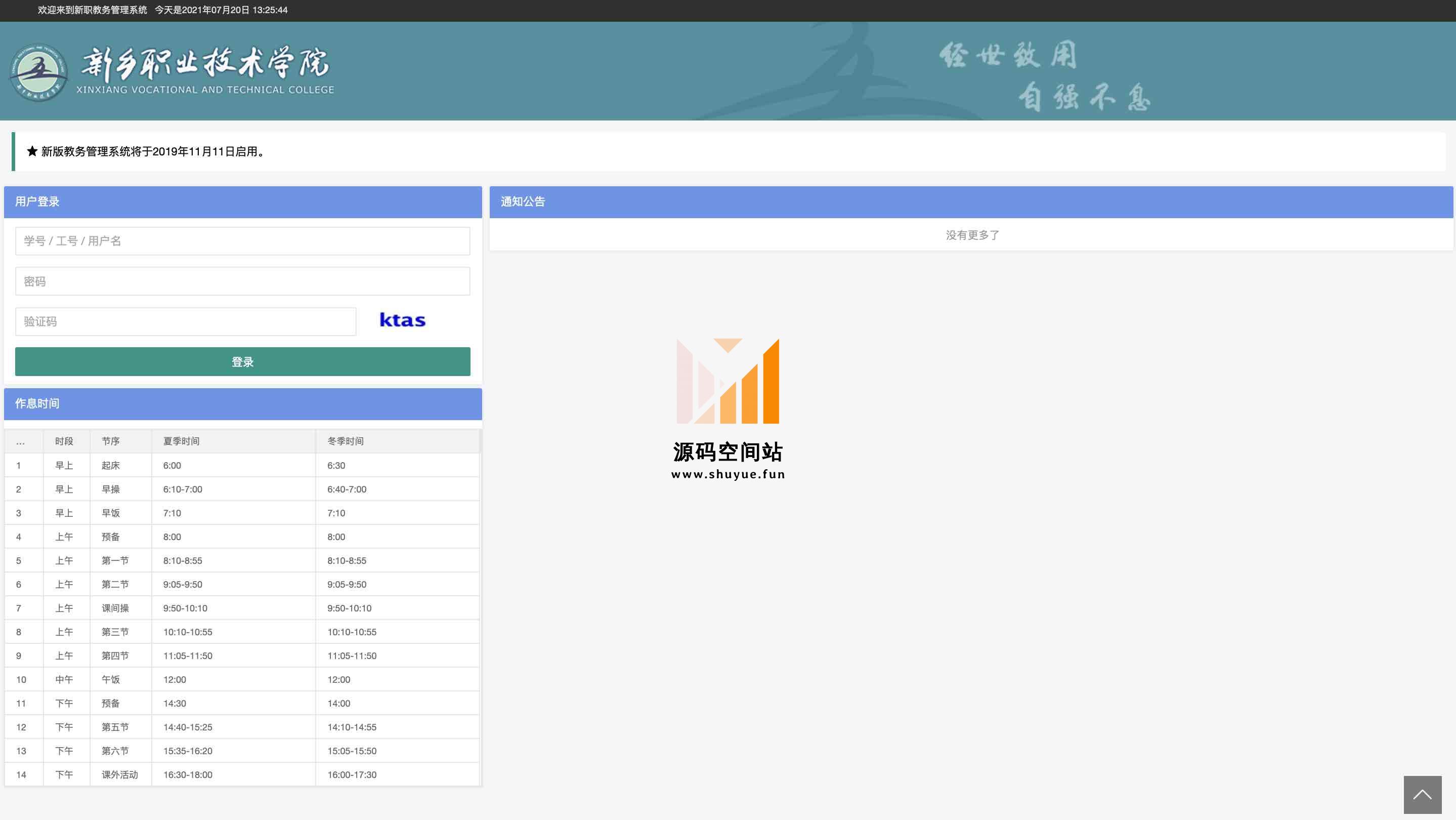The width and height of the screenshot is (1456, 820).
Task: Click the 新版教务管理系统 announcement text
Action: [x=153, y=151]
